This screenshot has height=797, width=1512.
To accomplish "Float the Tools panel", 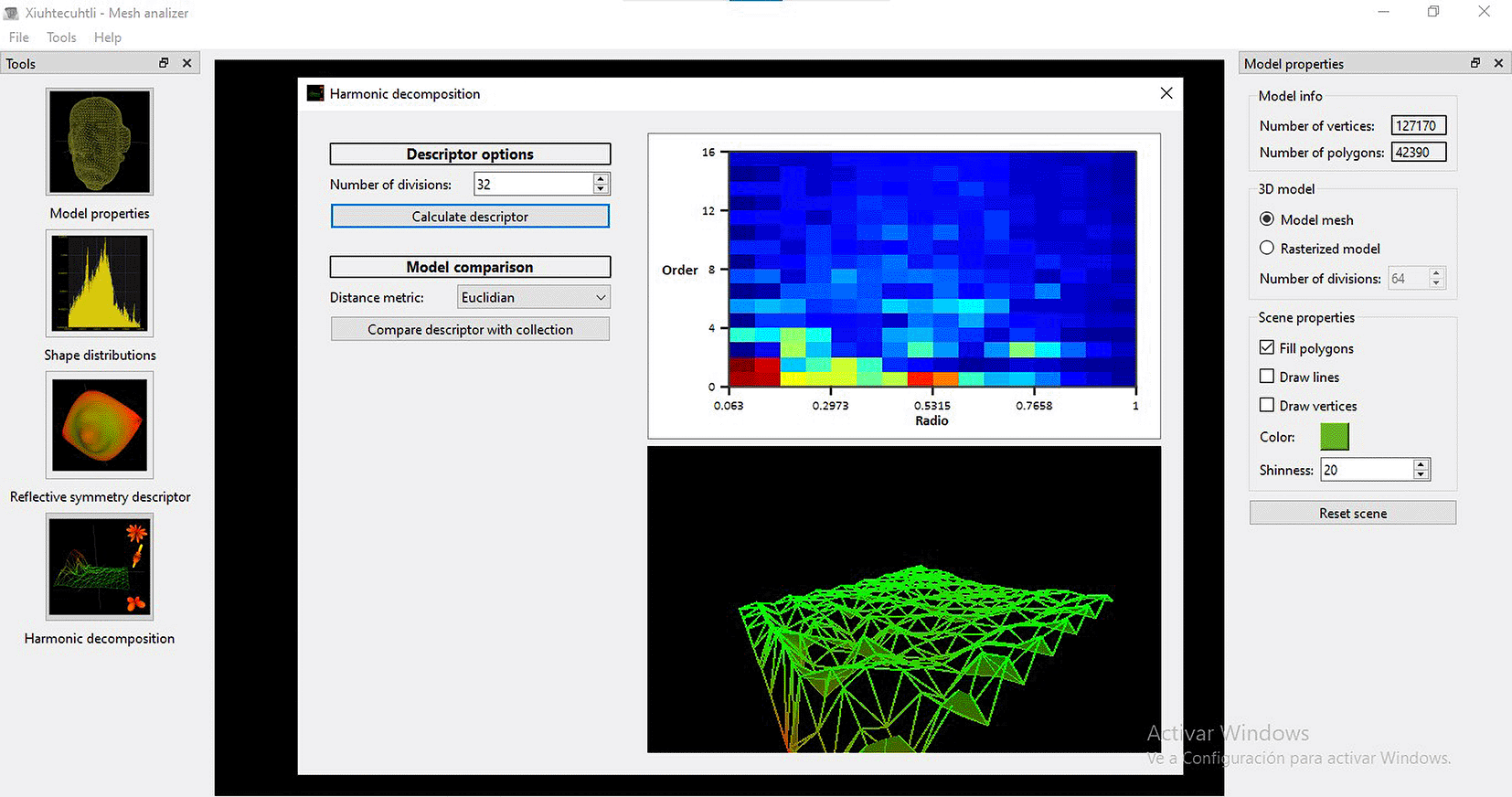I will coord(164,63).
